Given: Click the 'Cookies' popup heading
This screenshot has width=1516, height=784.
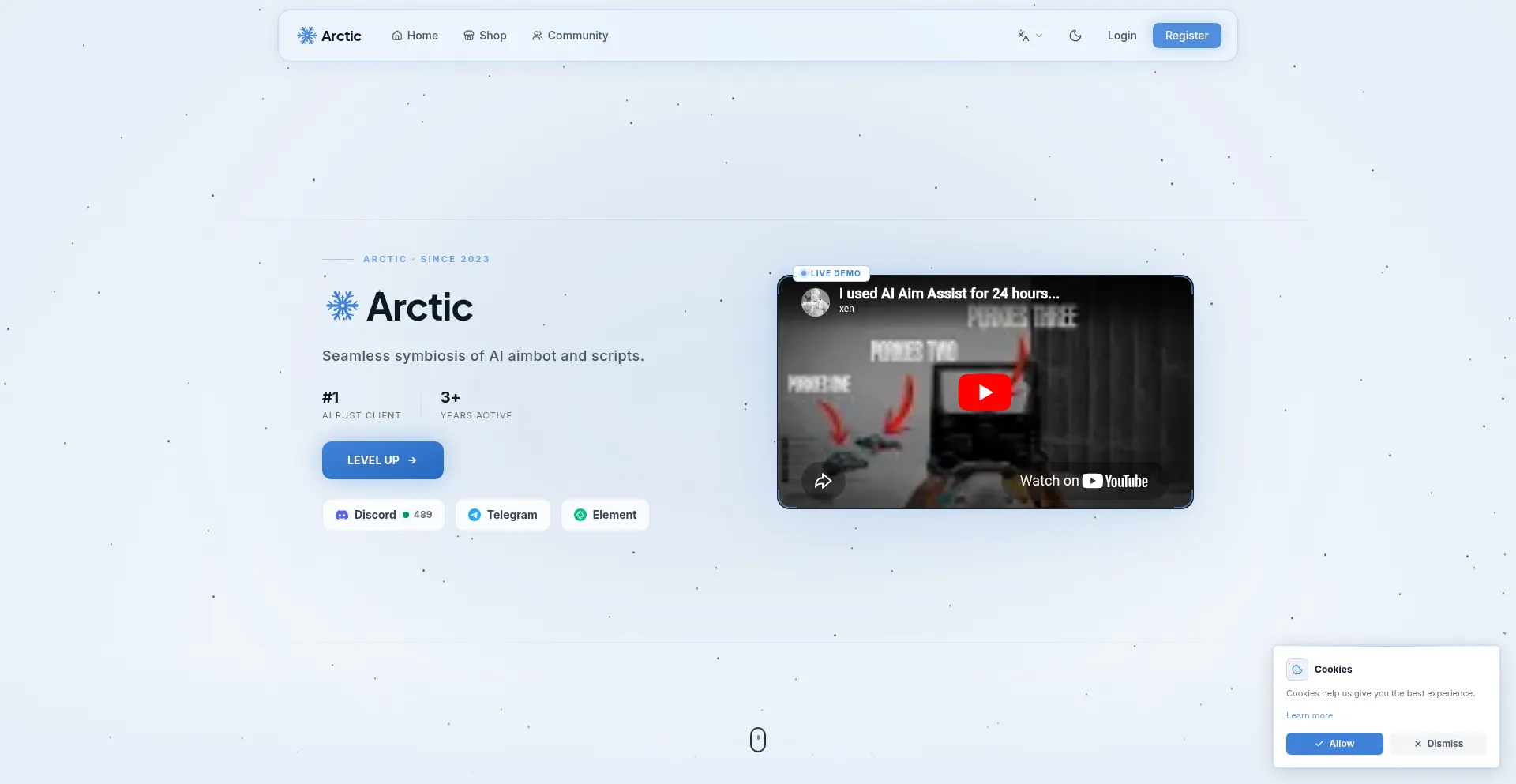Looking at the screenshot, I should (x=1334, y=670).
